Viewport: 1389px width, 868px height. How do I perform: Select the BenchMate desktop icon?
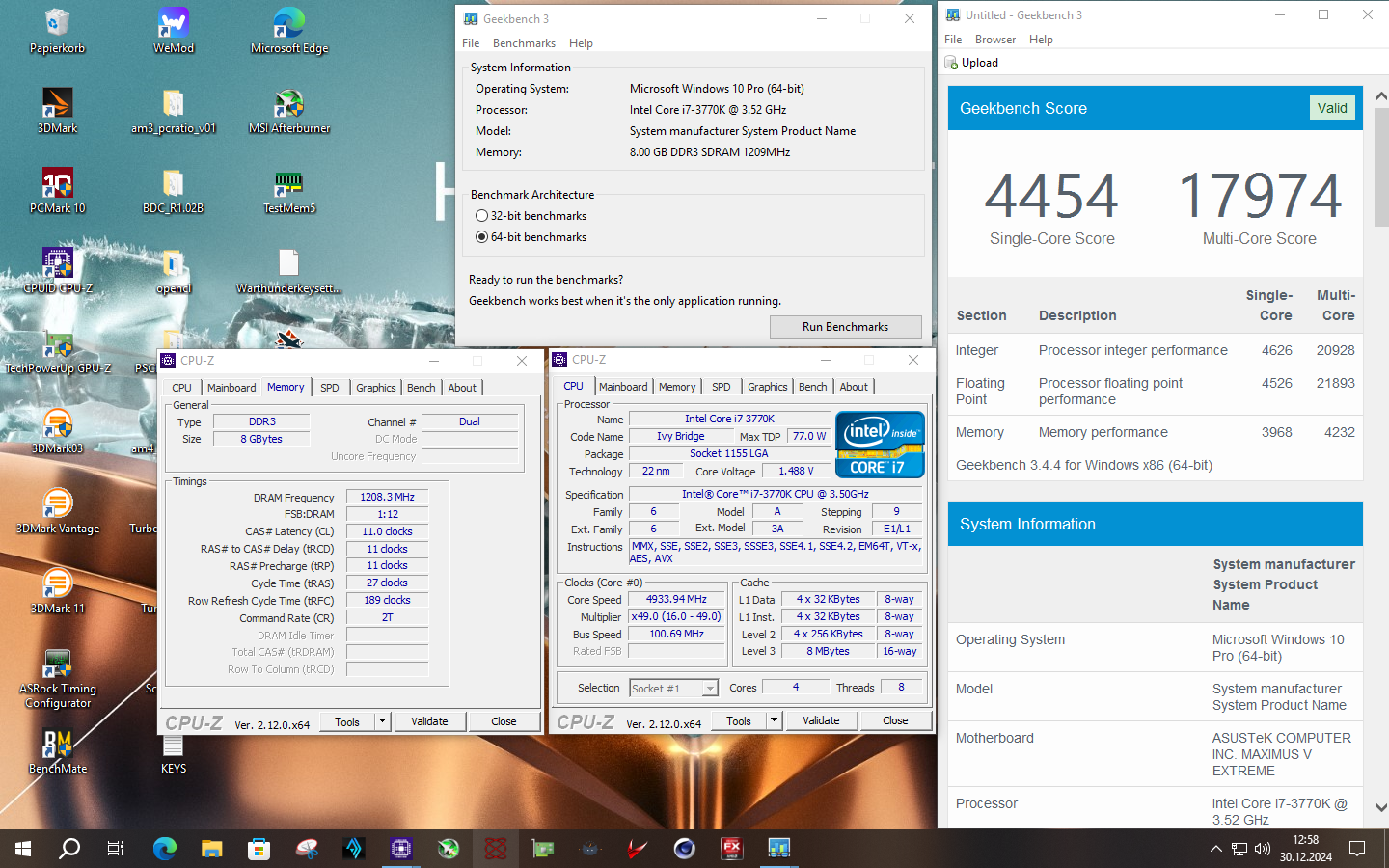57,751
